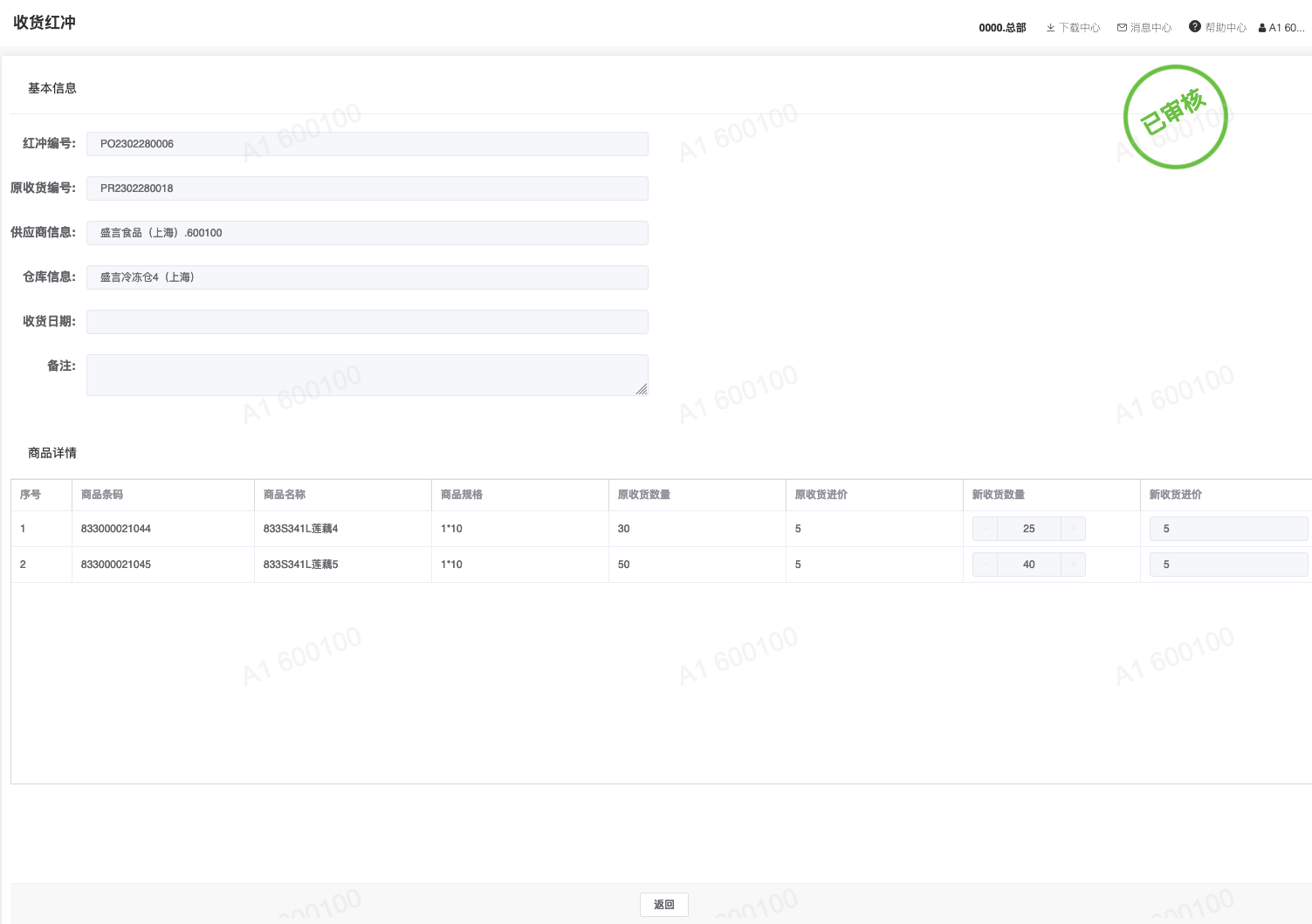The height and width of the screenshot is (924, 1312).
Task: Click 新收货进价 field for 莲藕4 row
Action: click(1229, 529)
